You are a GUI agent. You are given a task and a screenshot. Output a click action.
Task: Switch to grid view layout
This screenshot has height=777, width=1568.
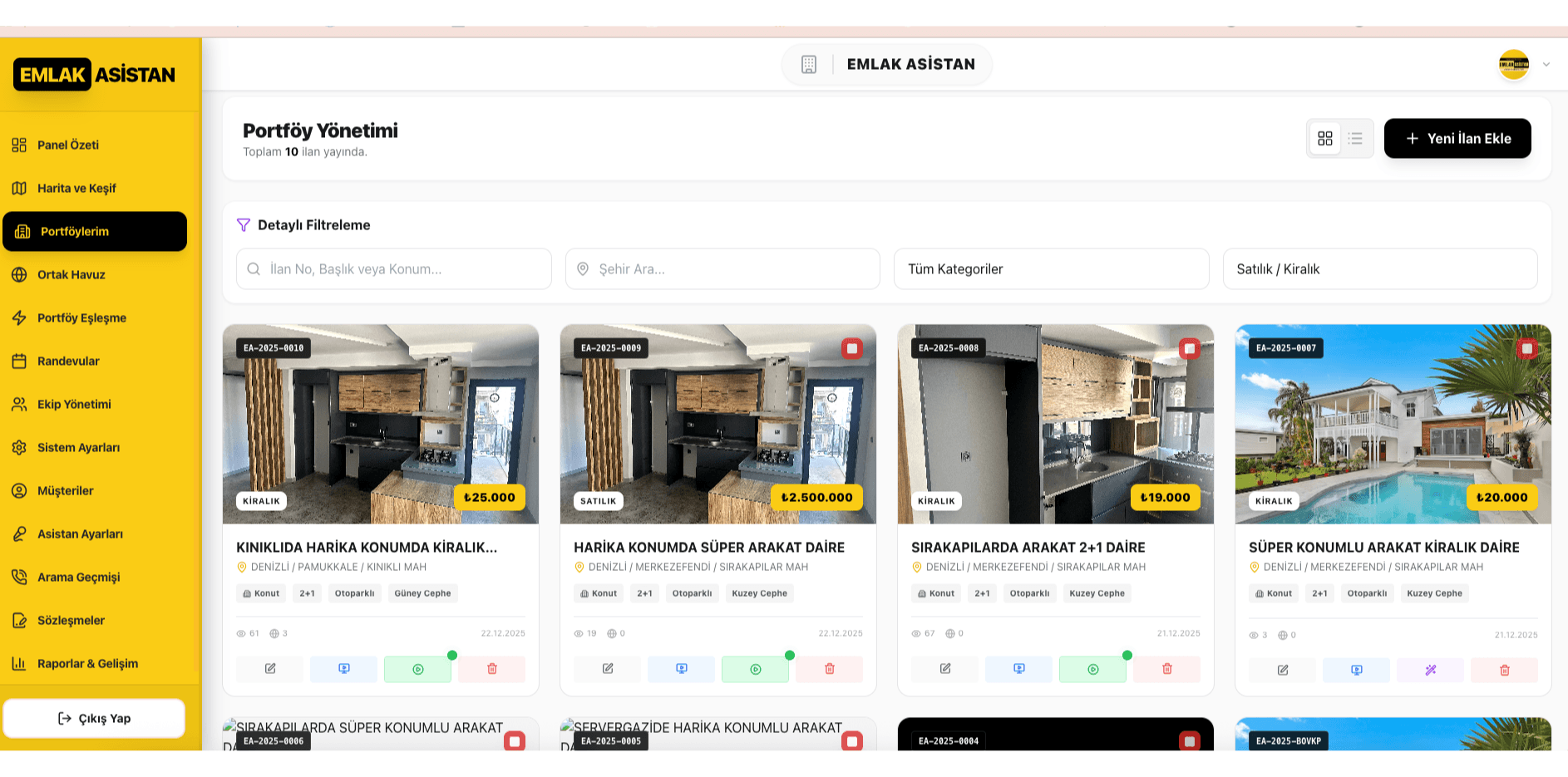pyautogui.click(x=1324, y=139)
